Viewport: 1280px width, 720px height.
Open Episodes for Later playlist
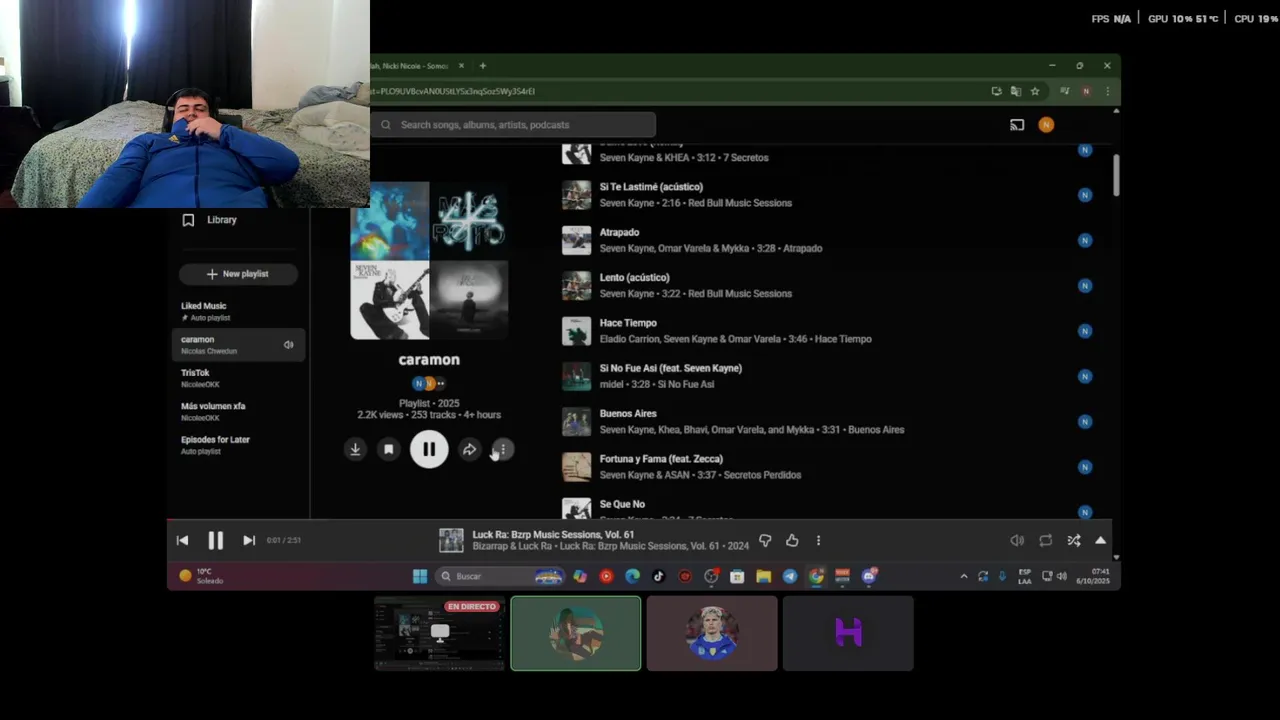[238, 445]
